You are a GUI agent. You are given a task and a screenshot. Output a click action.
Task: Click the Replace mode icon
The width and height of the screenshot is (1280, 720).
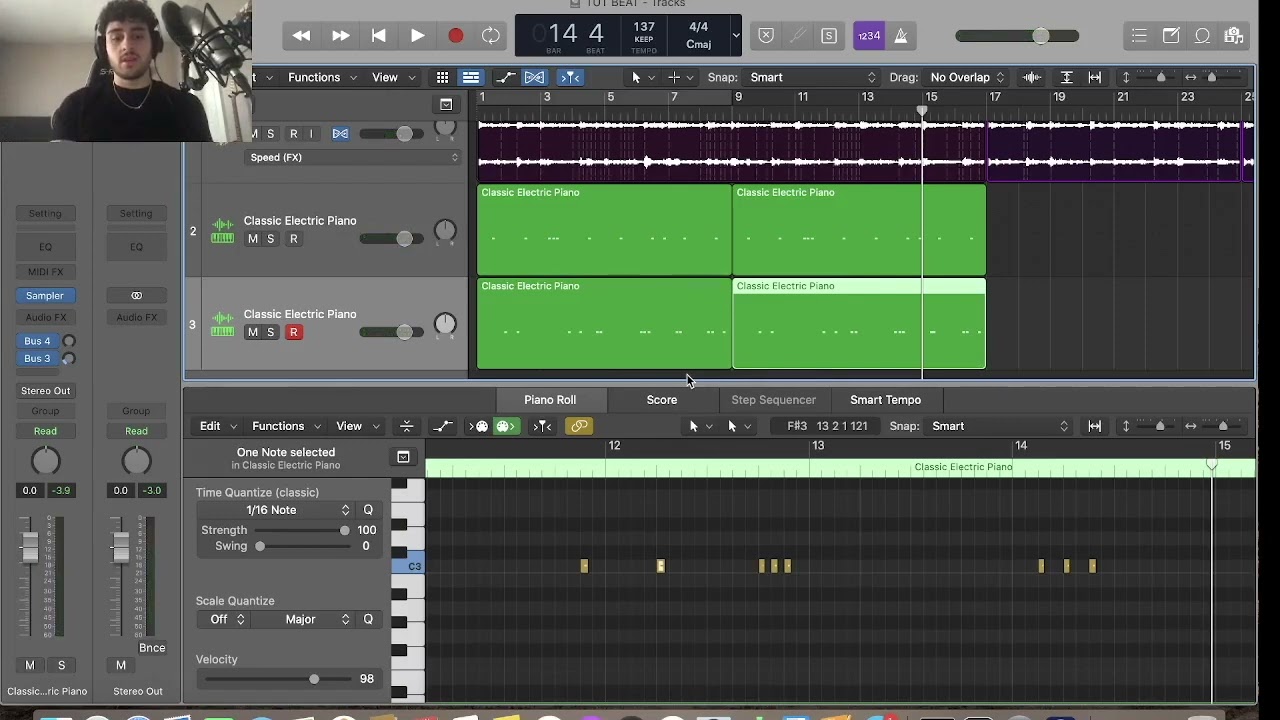[766, 36]
